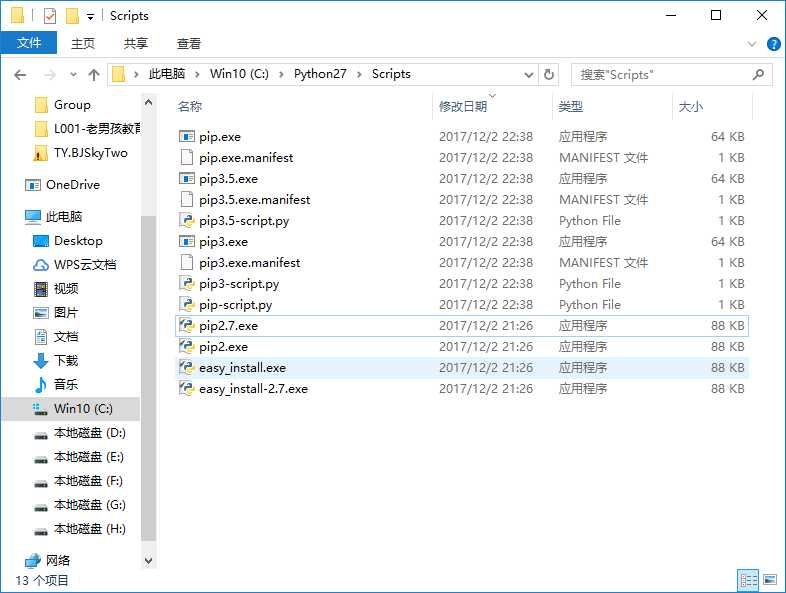The height and width of the screenshot is (593, 786).
Task: Click the pip3.exe application icon
Action: [x=186, y=242]
